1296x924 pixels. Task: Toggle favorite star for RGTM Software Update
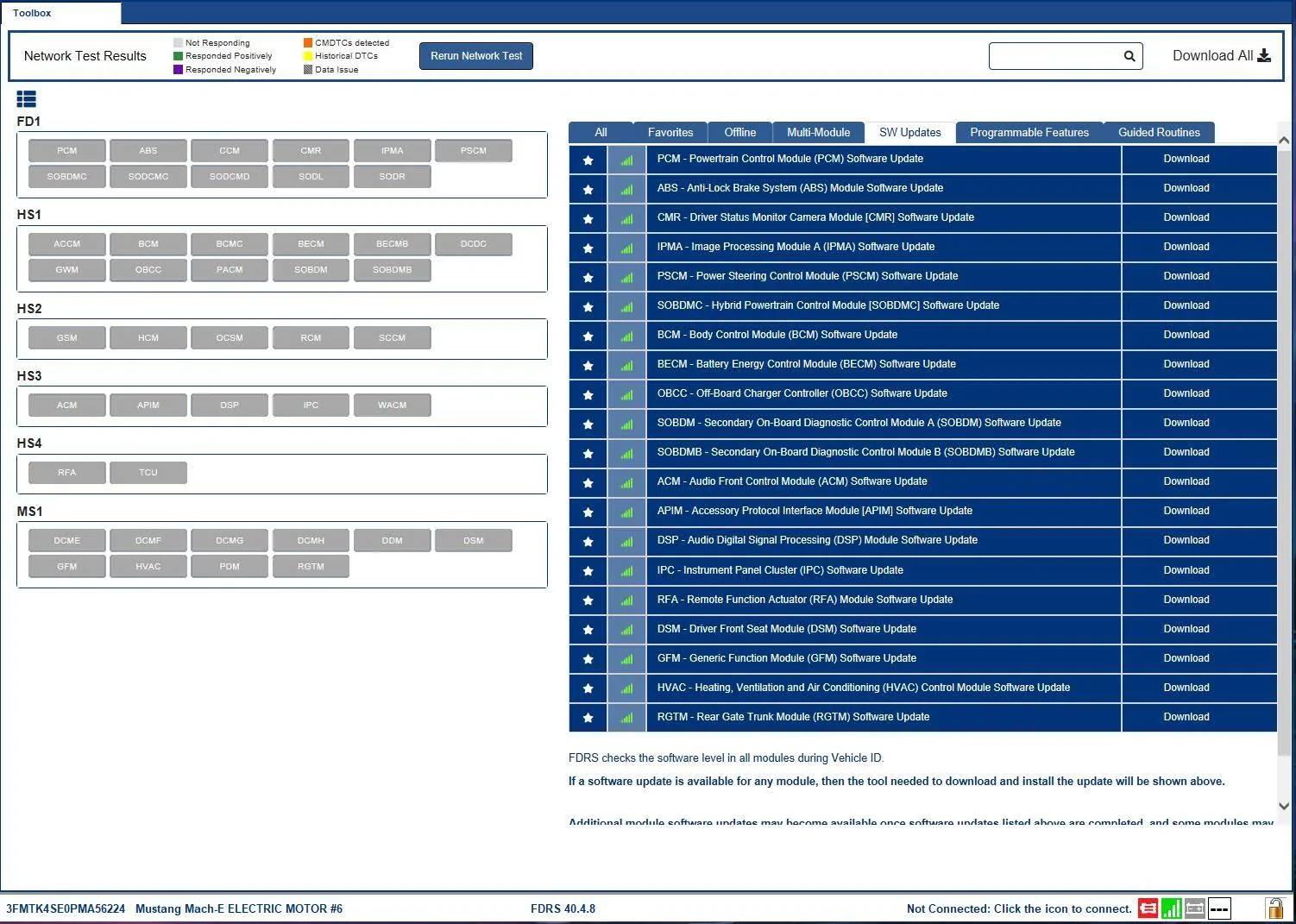click(588, 718)
